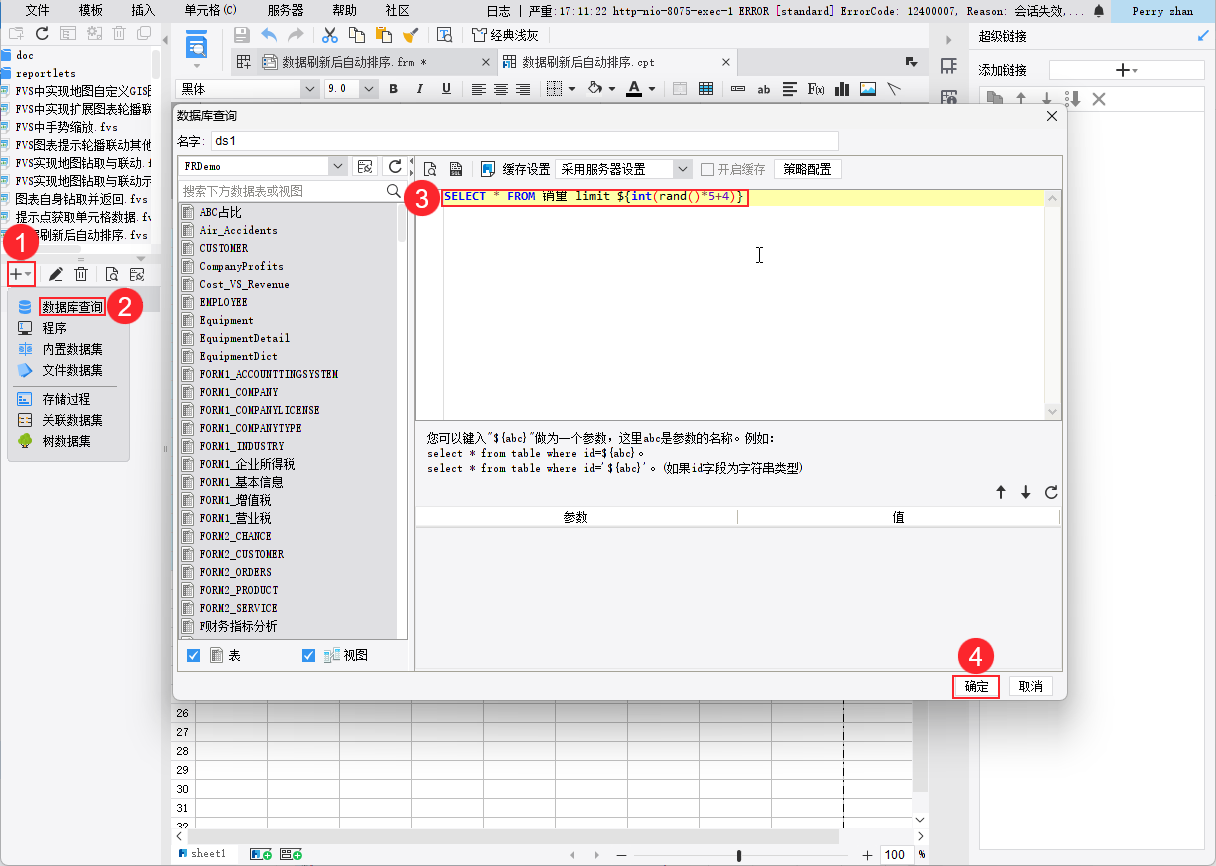Toggle underline formatting
This screenshot has width=1216, height=866.
point(446,89)
